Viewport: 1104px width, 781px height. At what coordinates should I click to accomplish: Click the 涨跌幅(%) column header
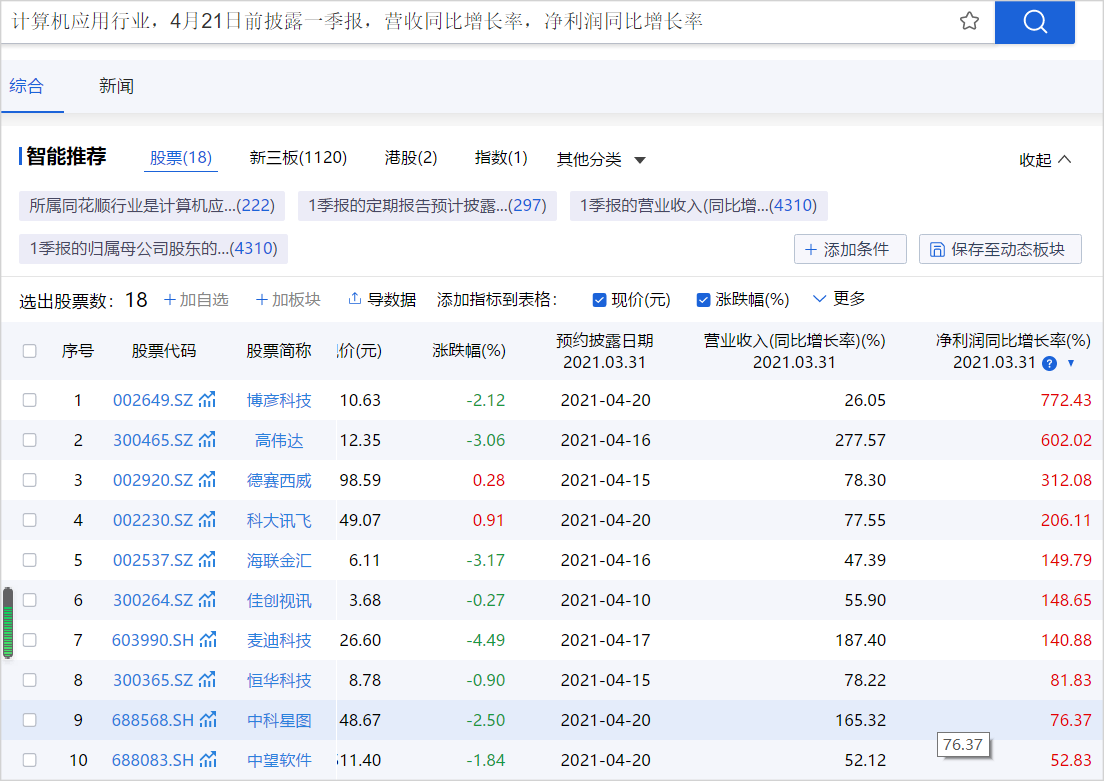469,351
